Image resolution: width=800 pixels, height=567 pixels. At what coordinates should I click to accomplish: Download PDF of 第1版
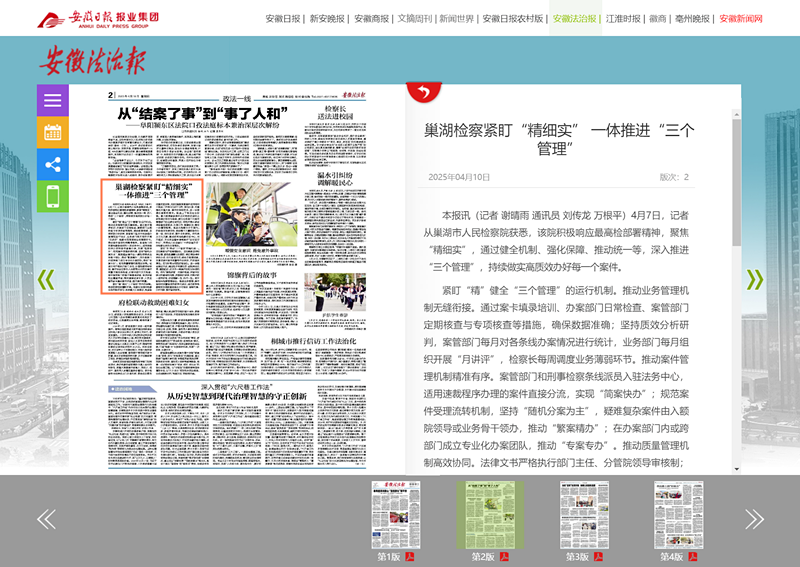tap(410, 557)
